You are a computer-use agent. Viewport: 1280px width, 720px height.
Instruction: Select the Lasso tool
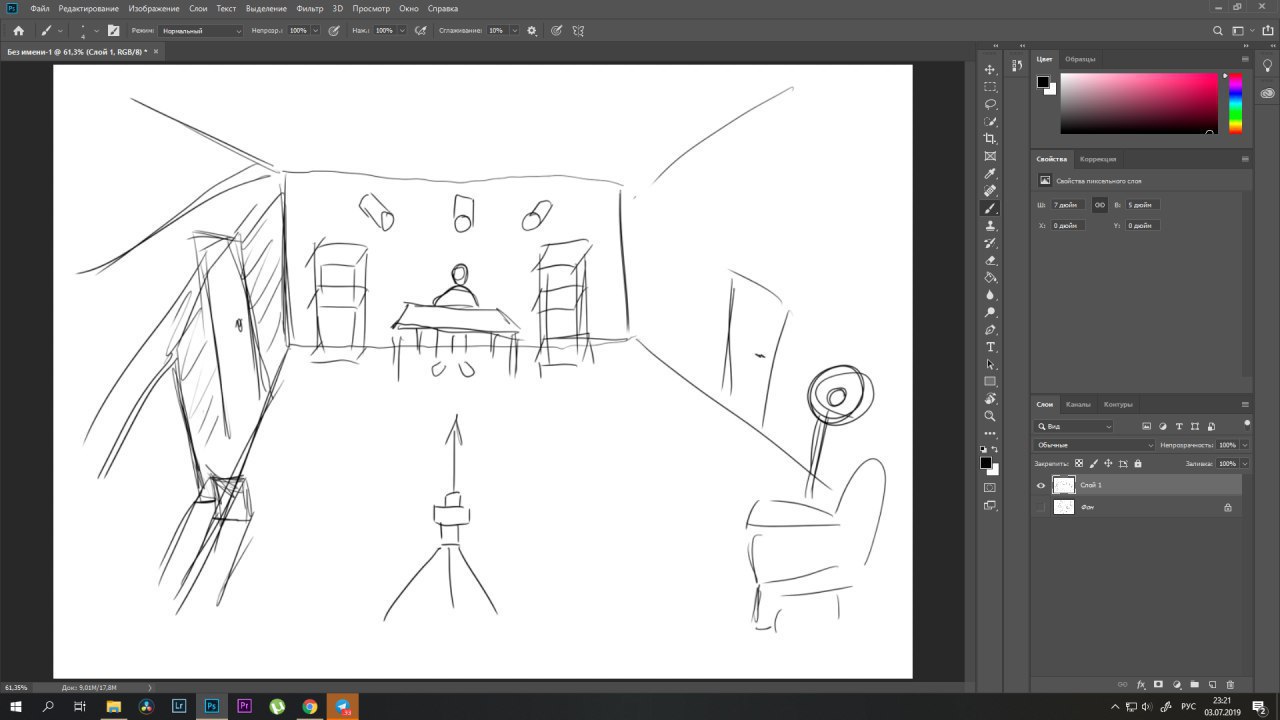click(x=990, y=104)
